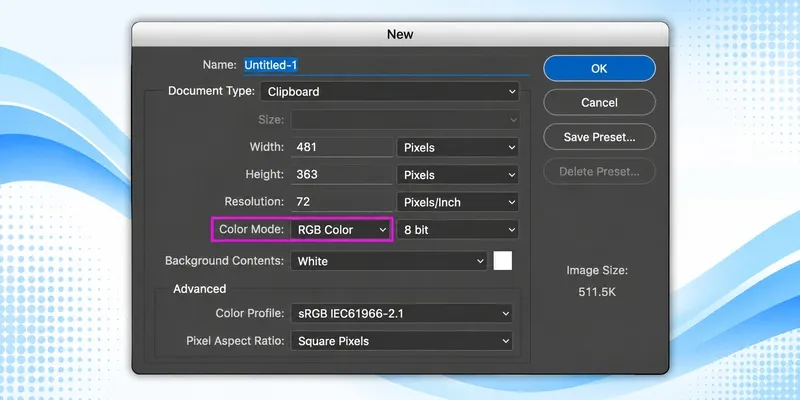Click the New dialog title
The width and height of the screenshot is (800, 400).
(x=400, y=34)
